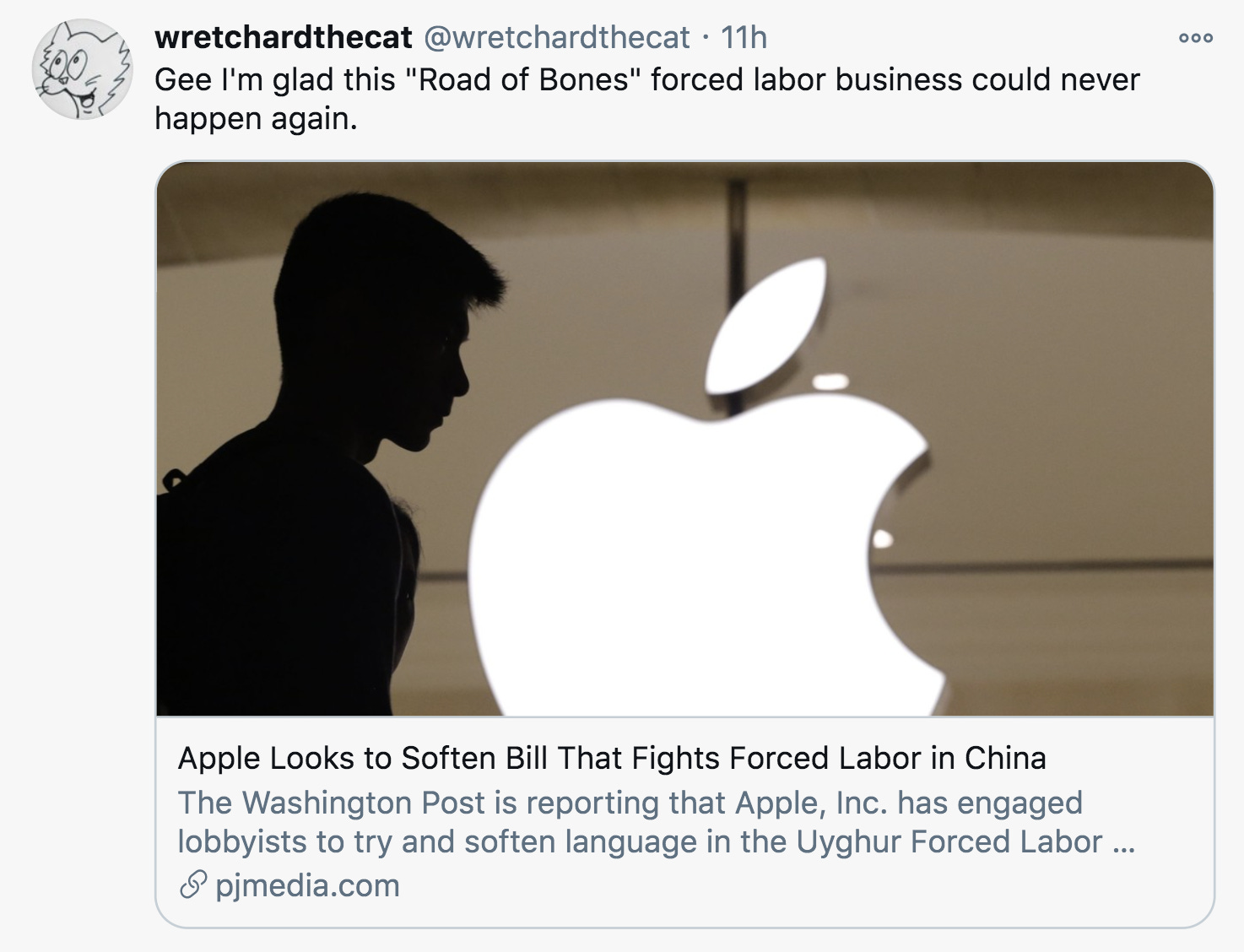Open the pjmedia.com source domain
1244x952 pixels.
click(x=307, y=885)
